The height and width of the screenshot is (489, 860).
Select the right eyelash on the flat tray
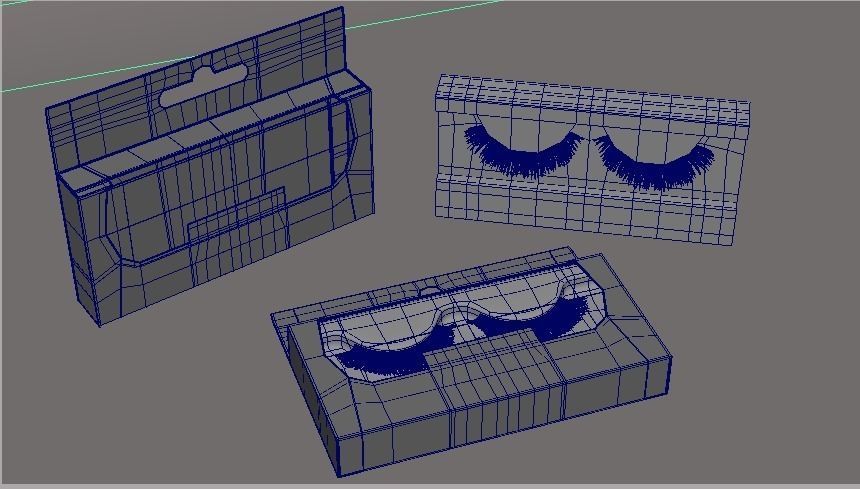click(655, 163)
